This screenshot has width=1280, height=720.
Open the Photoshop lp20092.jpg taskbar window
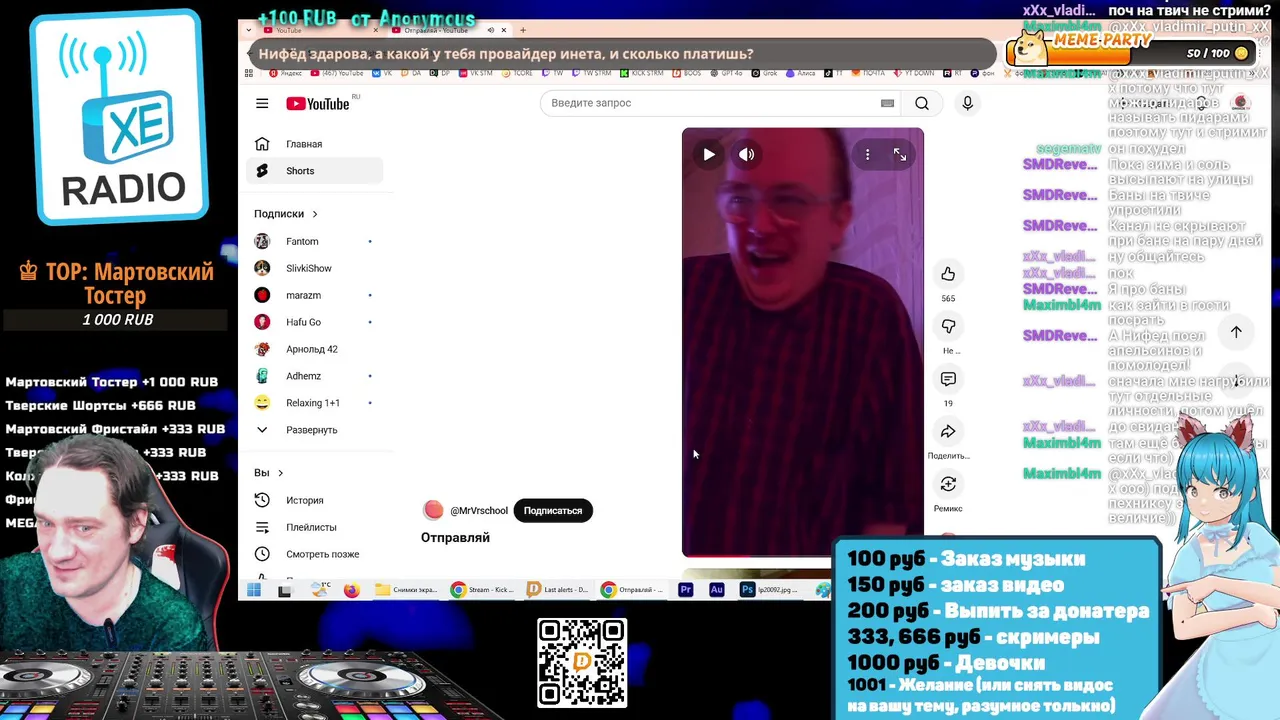[x=770, y=590]
